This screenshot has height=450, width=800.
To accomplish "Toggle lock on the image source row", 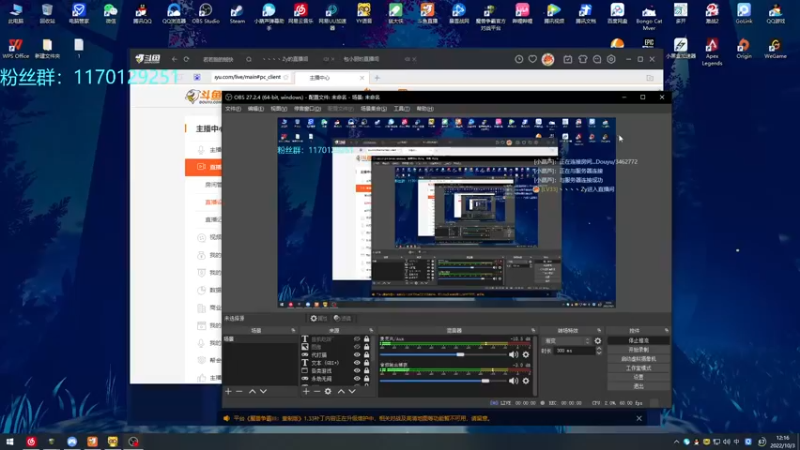I will coord(366,347).
